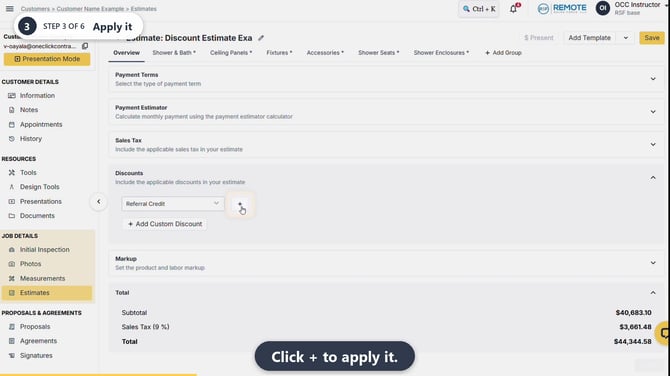Click the Agreements icon

pyautogui.click(x=12, y=341)
